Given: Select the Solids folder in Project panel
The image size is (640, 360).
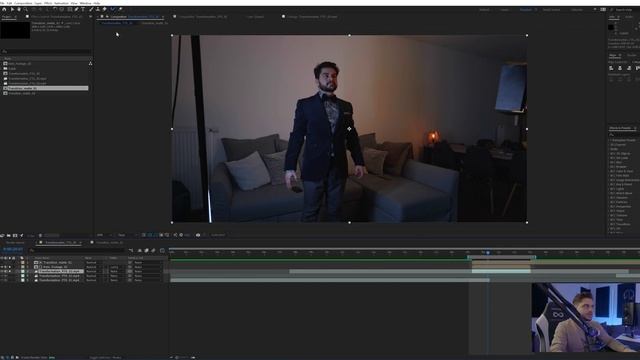Looking at the screenshot, I should click(x=12, y=69).
